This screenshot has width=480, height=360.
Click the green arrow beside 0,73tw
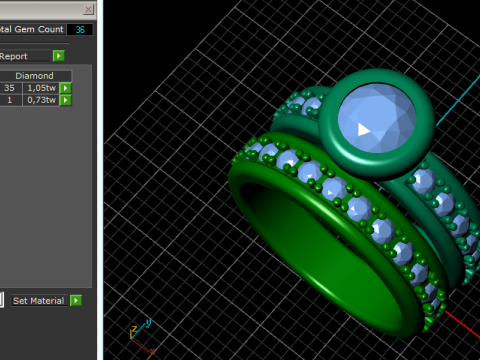coord(66,100)
